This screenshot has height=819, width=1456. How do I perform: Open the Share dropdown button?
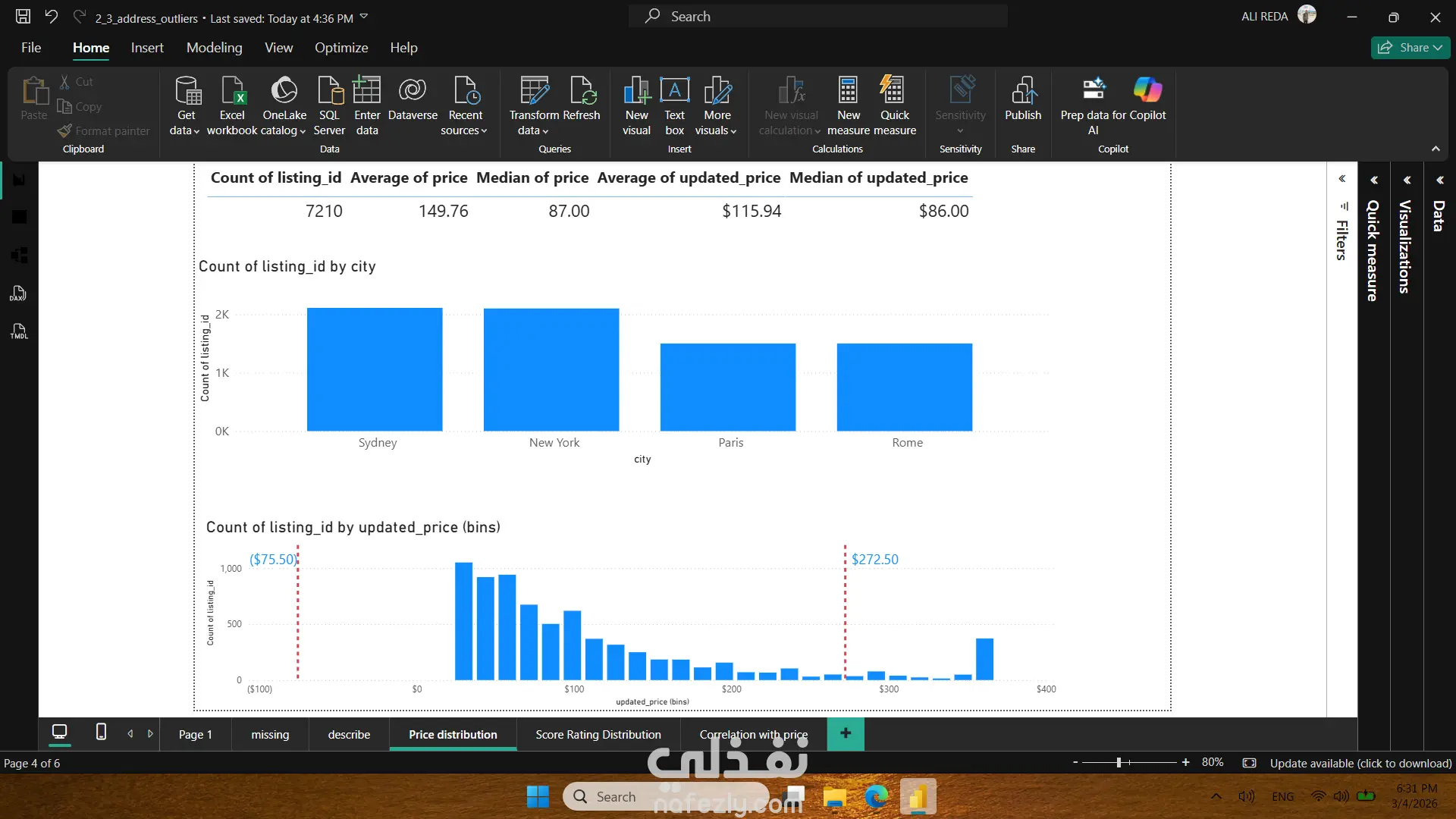pos(1410,47)
